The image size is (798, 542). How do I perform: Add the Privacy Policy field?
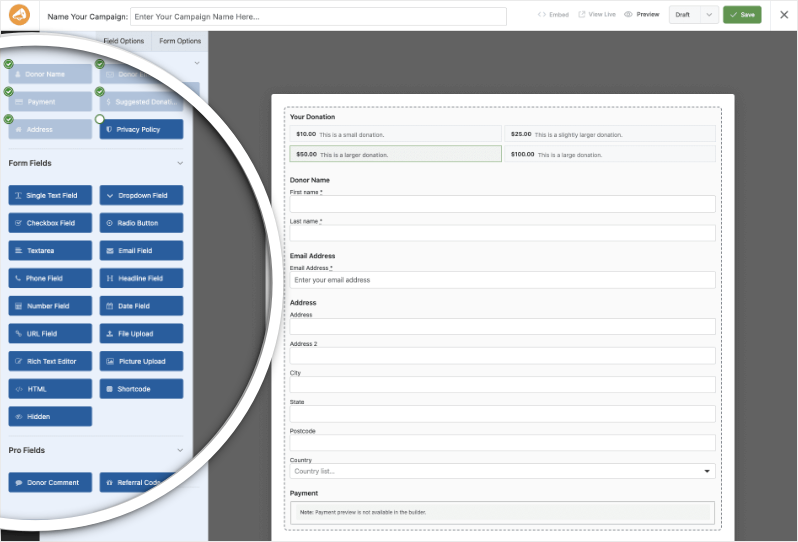141,129
